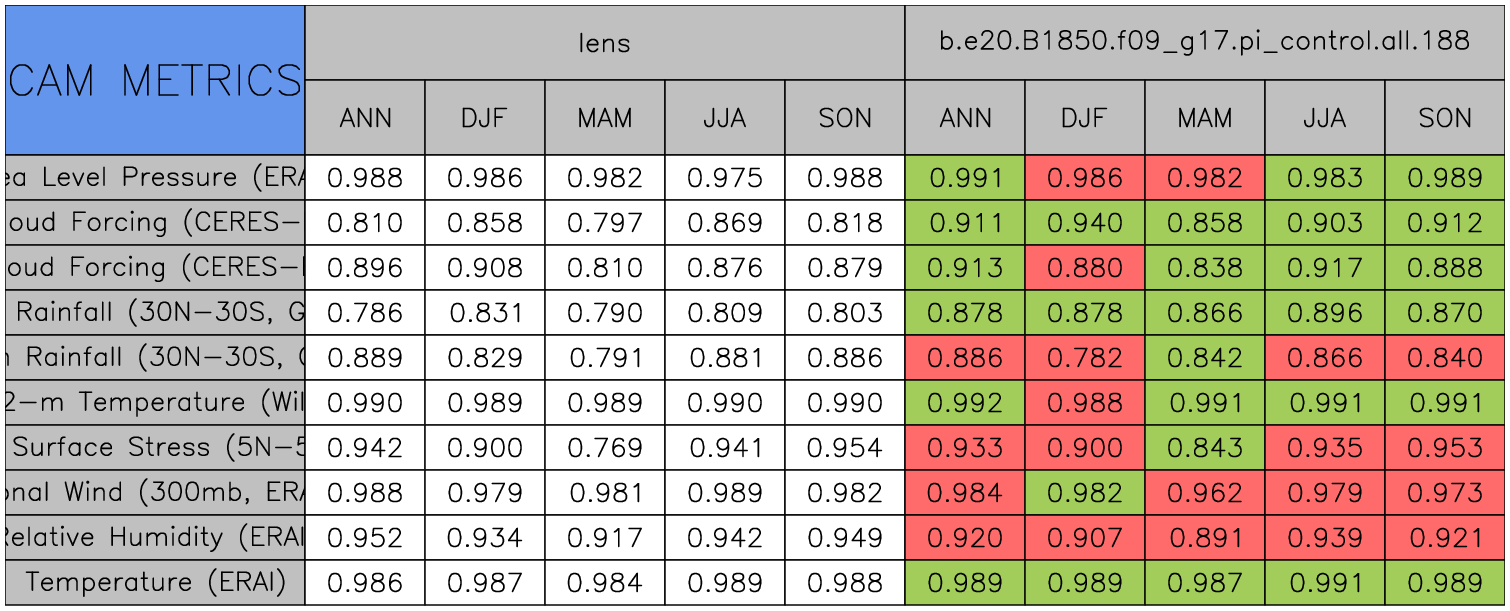Select the Surface Stress row label
This screenshot has width=1510, height=611.
pos(155,448)
